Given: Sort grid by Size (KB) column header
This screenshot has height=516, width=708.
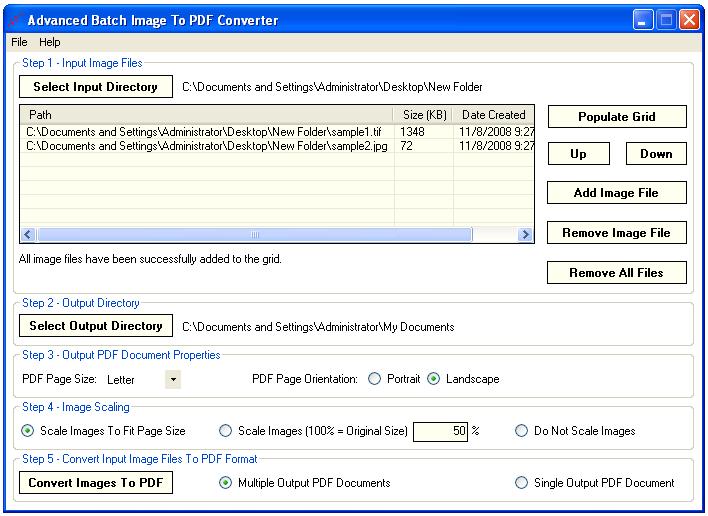Looking at the screenshot, I should 424,115.
